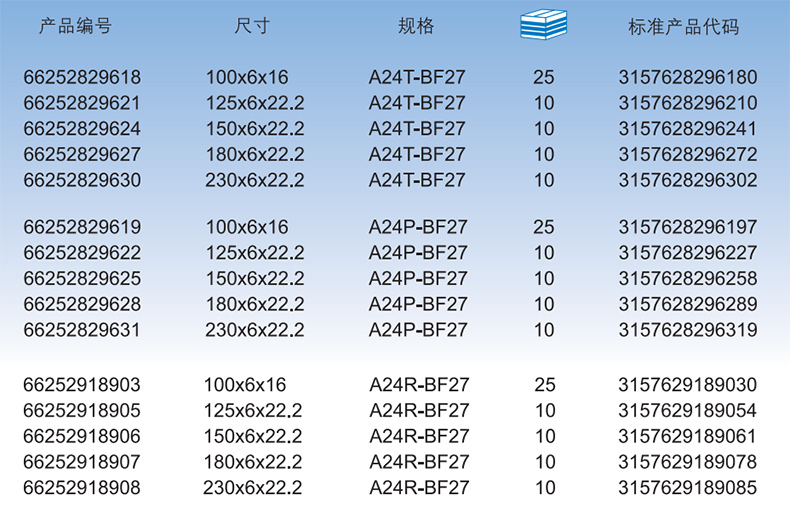Select product number 66252918903
This screenshot has height=507, width=790.
point(82,385)
